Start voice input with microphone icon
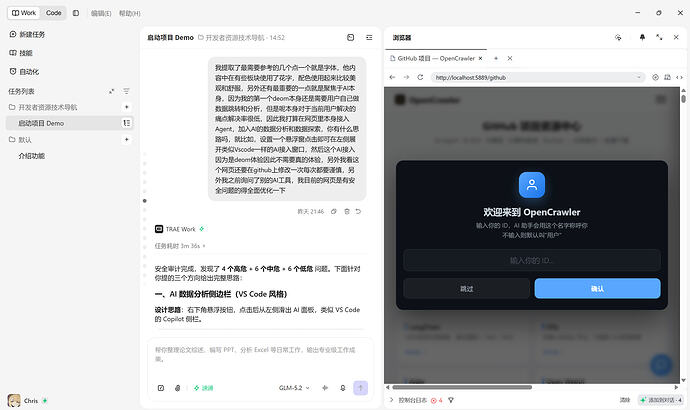This screenshot has height=410, width=690. (x=342, y=388)
